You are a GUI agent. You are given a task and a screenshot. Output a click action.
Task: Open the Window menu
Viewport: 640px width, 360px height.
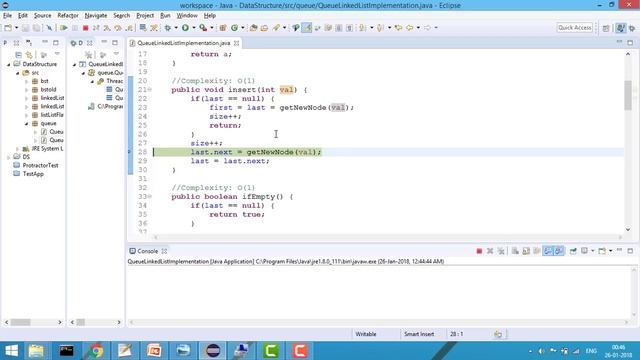pyautogui.click(x=187, y=16)
